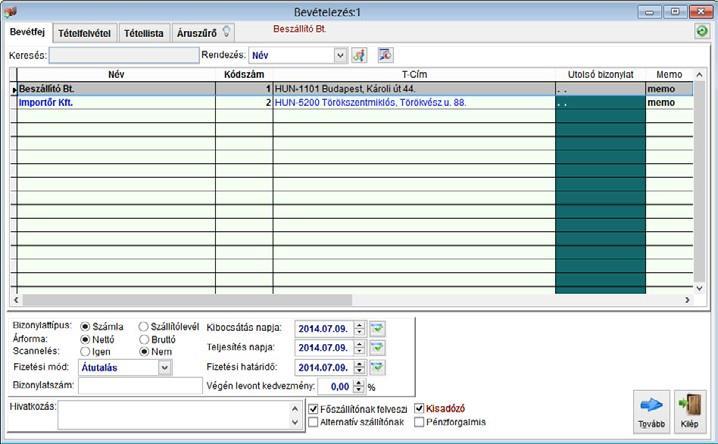Expand the Rendezés Név dropdown

coord(340,55)
